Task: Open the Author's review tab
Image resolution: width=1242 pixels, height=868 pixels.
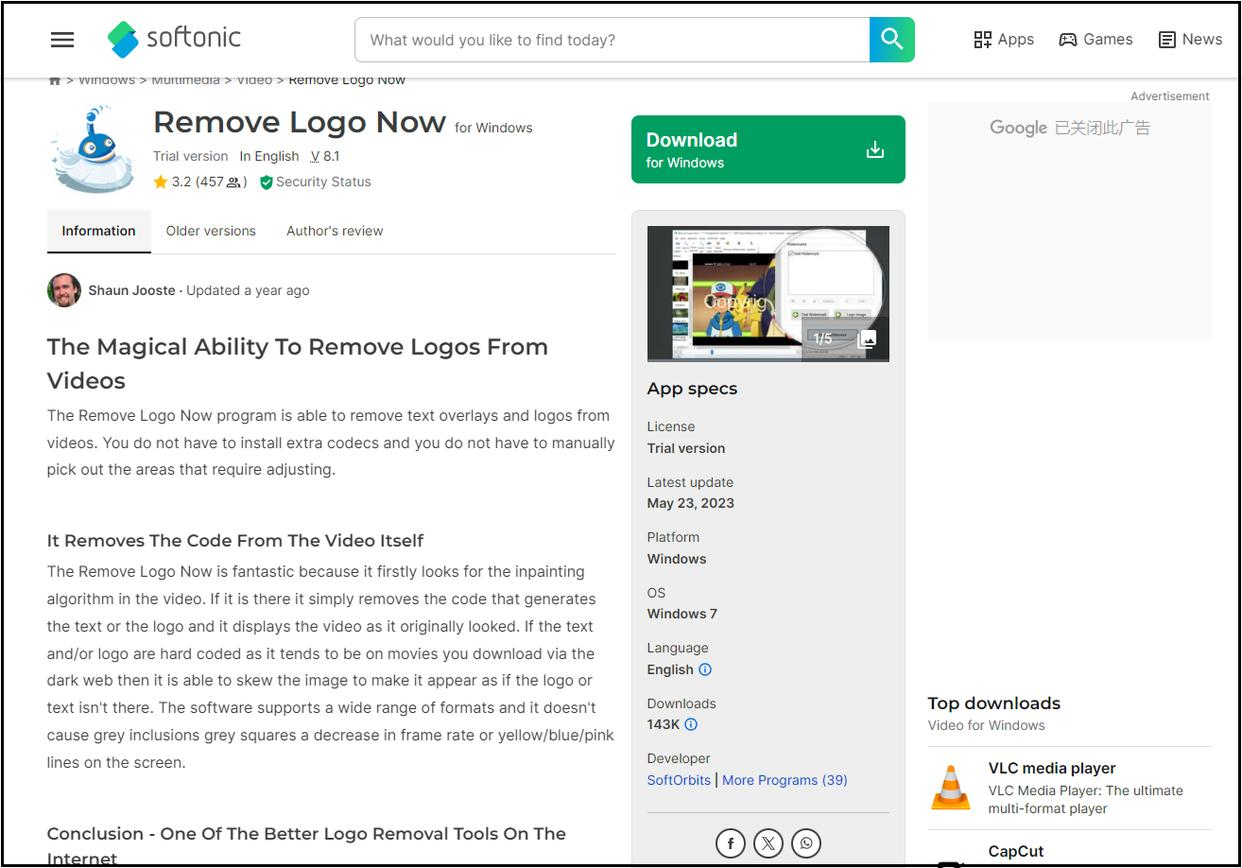Action: (x=335, y=231)
